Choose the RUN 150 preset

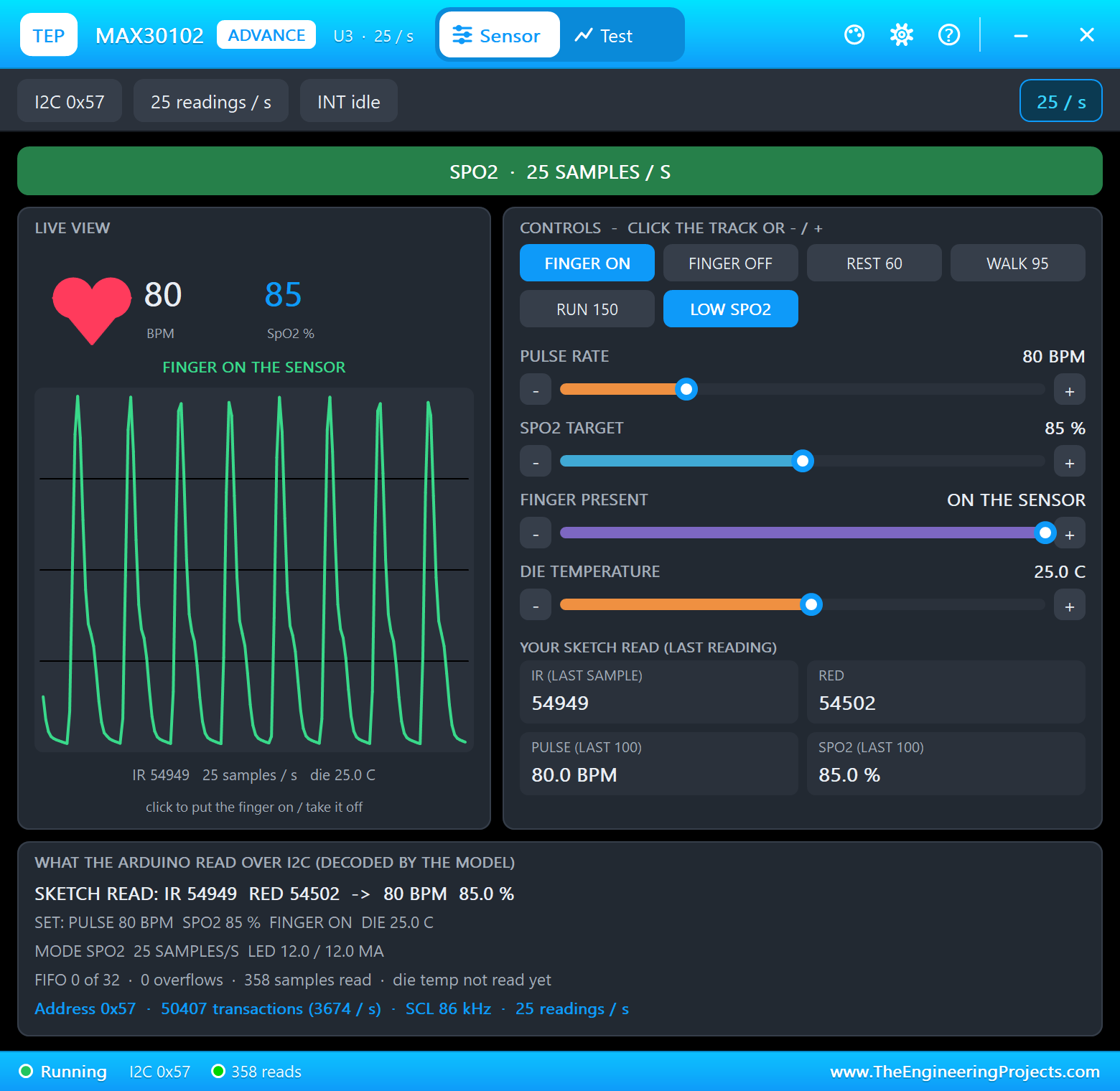pyautogui.click(x=587, y=309)
